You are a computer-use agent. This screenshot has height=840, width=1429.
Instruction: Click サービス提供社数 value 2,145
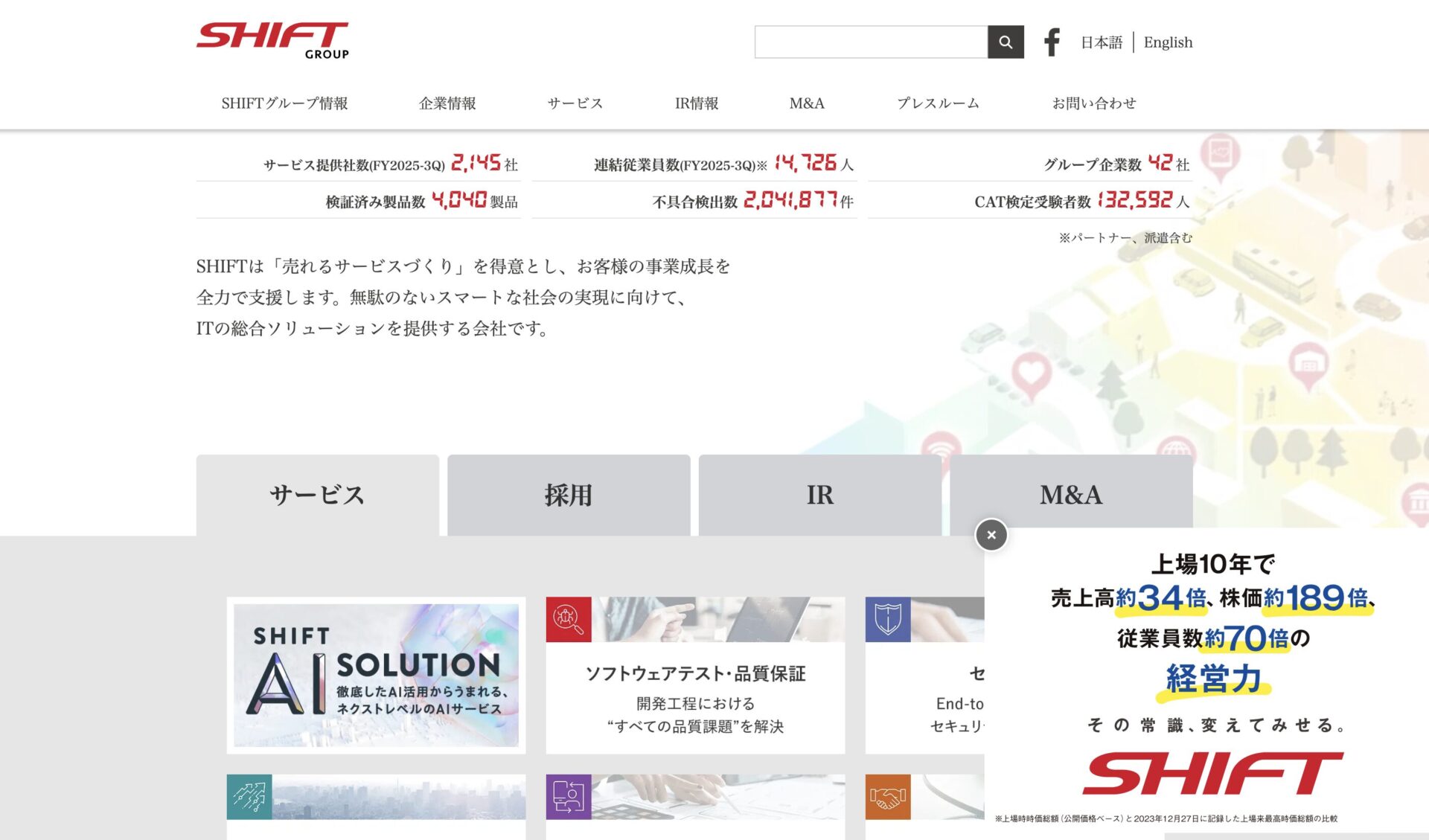point(476,163)
